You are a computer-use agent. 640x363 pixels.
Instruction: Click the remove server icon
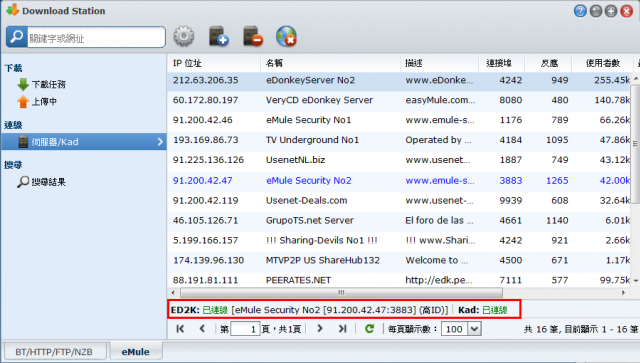point(253,36)
